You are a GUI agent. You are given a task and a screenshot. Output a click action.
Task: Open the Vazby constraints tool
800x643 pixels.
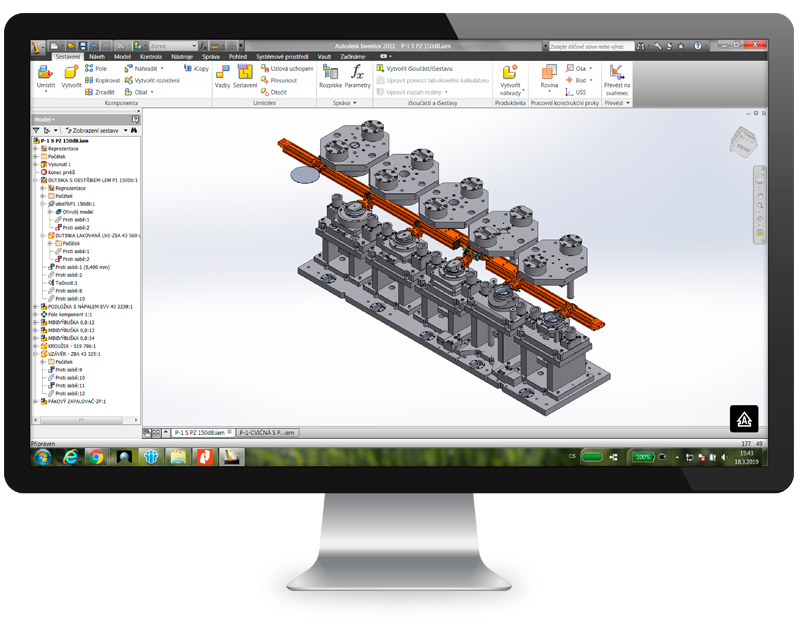[223, 76]
